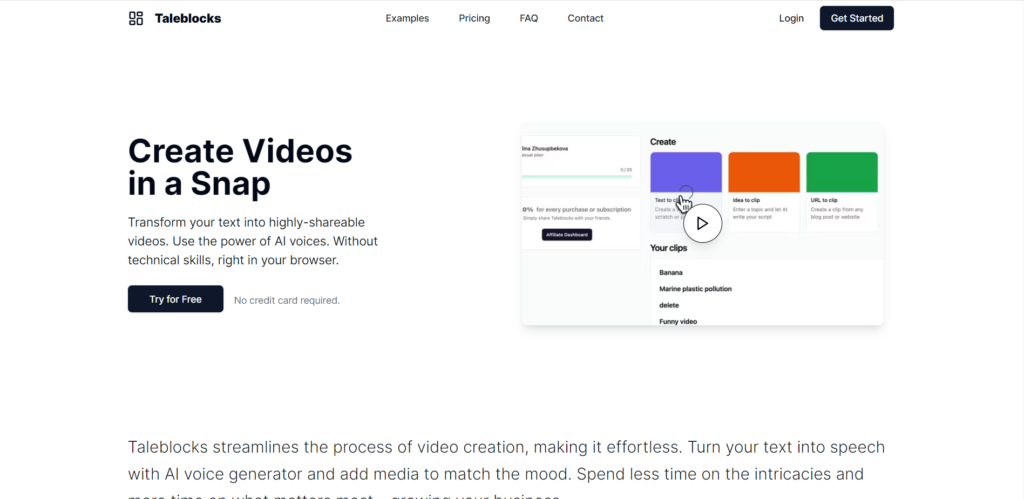
Task: Click the Try for Free button
Action: click(x=176, y=299)
